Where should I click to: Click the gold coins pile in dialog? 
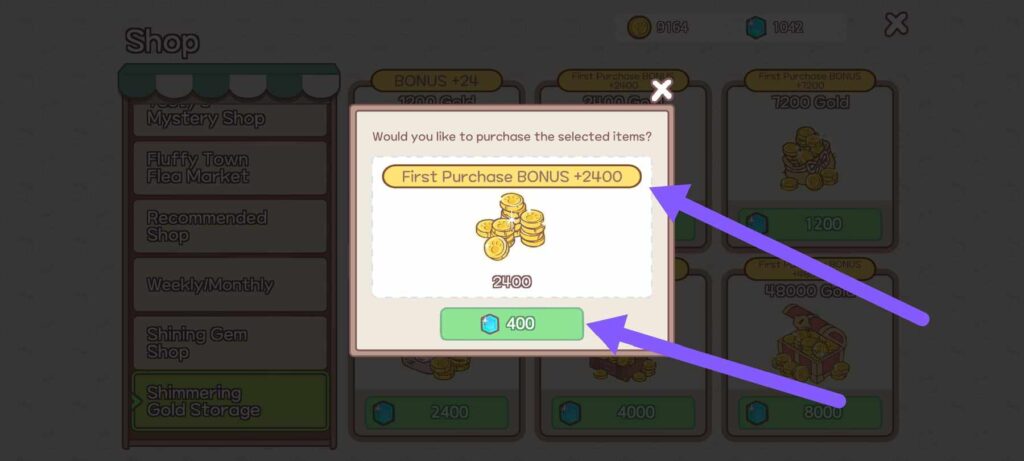(x=511, y=226)
